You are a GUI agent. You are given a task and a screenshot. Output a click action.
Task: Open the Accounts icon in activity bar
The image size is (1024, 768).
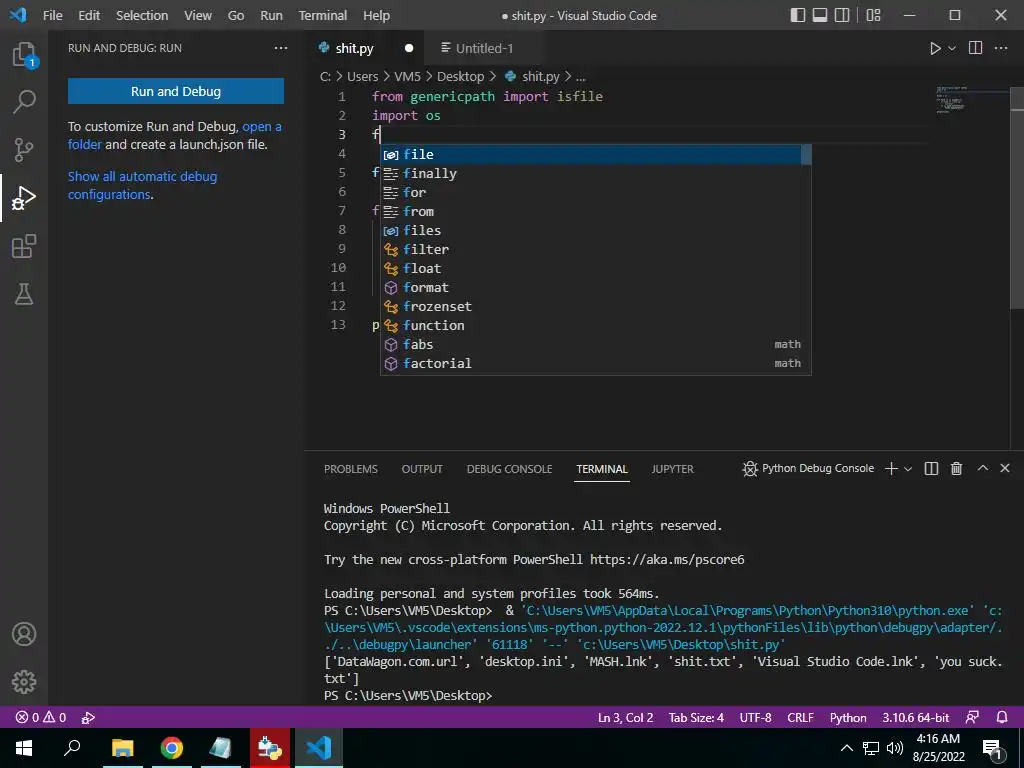click(x=24, y=634)
